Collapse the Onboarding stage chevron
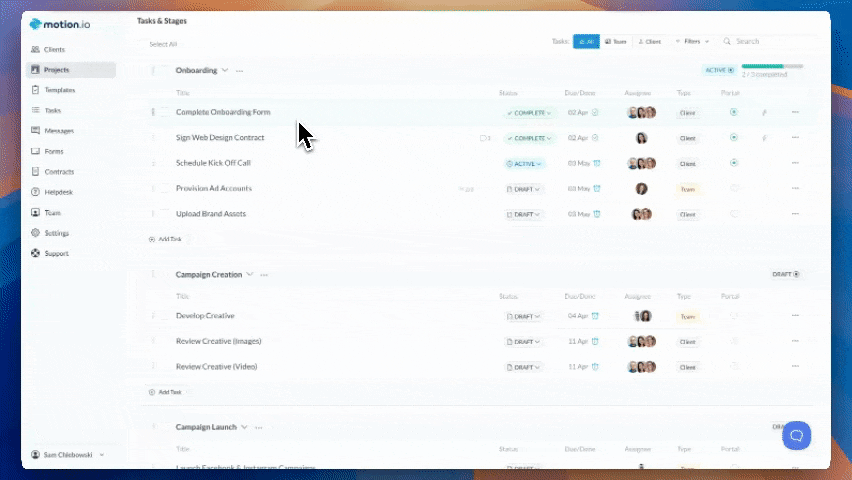The height and width of the screenshot is (480, 852). 225,70
